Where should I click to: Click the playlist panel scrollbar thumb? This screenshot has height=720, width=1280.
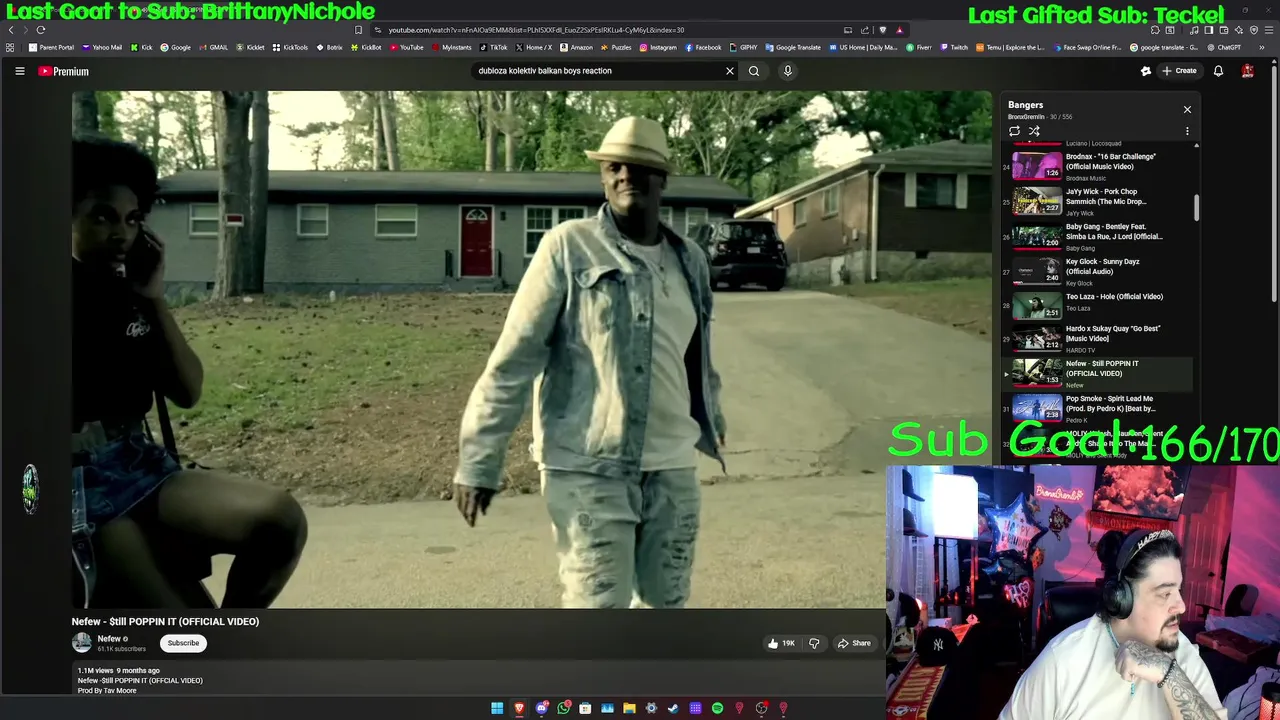(x=1196, y=208)
